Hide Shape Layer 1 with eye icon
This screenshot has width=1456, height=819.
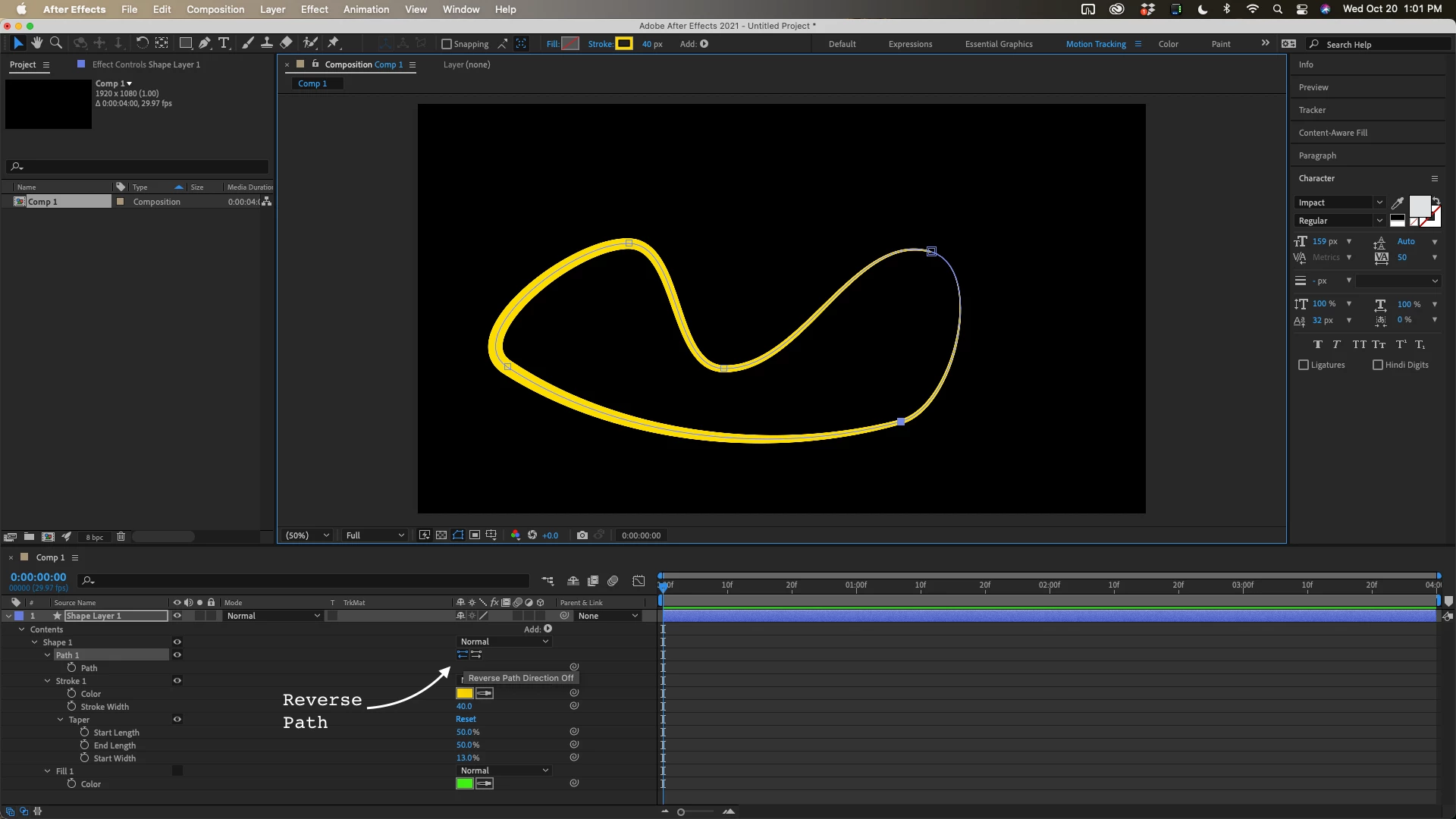coord(177,616)
